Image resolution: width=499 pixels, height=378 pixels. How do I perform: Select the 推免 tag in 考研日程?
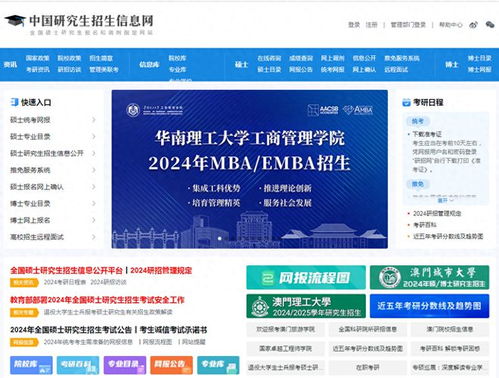coord(418,184)
